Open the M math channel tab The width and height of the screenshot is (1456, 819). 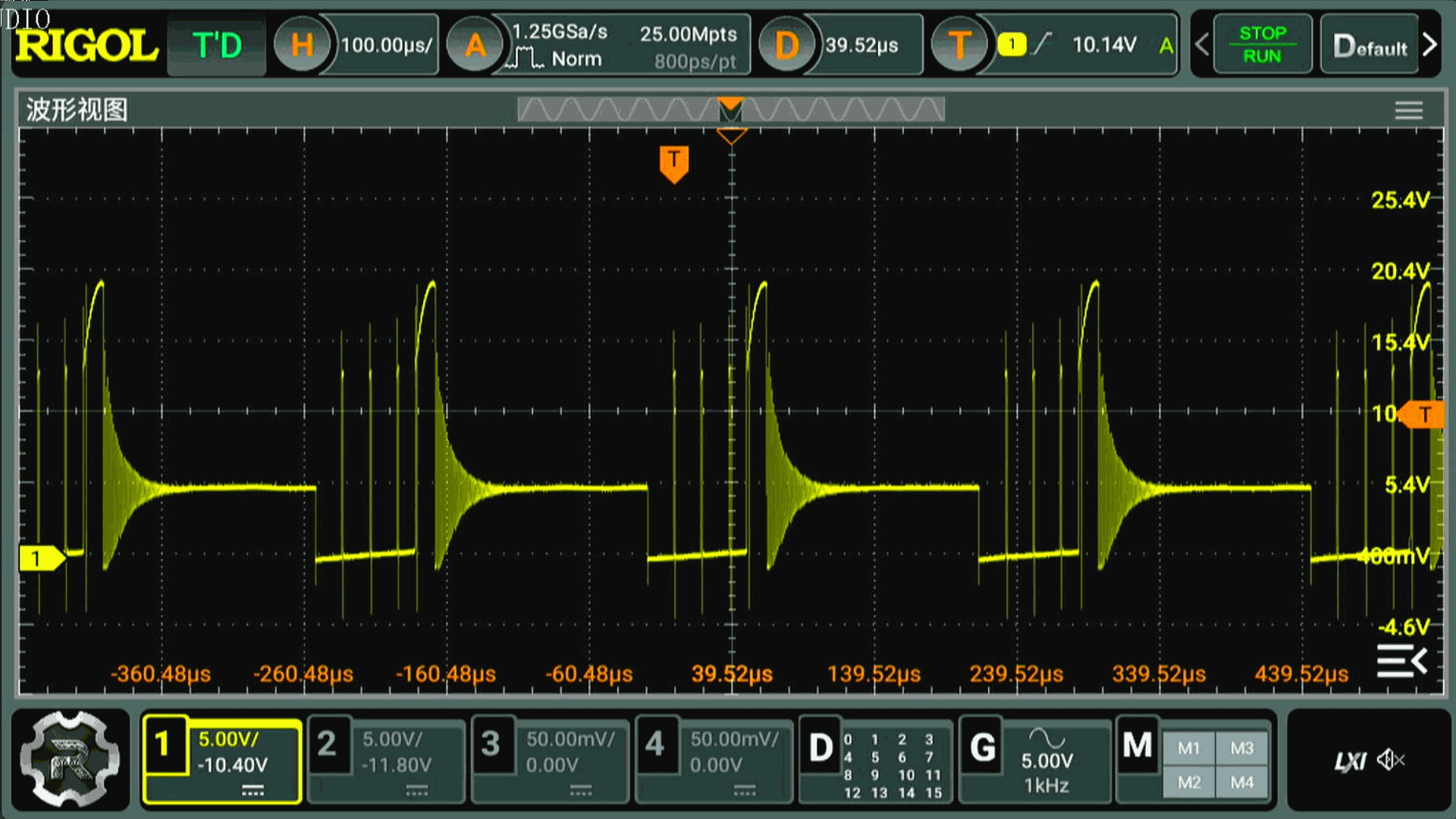(x=1137, y=746)
